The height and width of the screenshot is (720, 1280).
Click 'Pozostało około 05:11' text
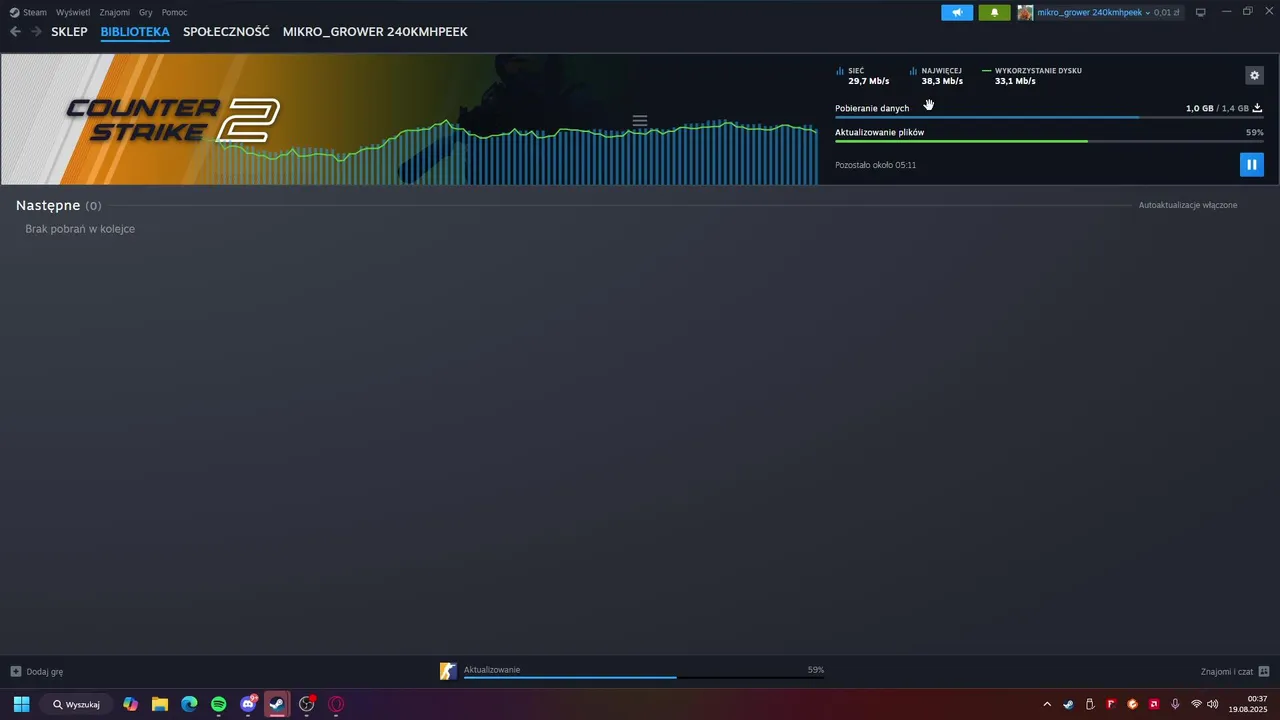[x=875, y=165]
